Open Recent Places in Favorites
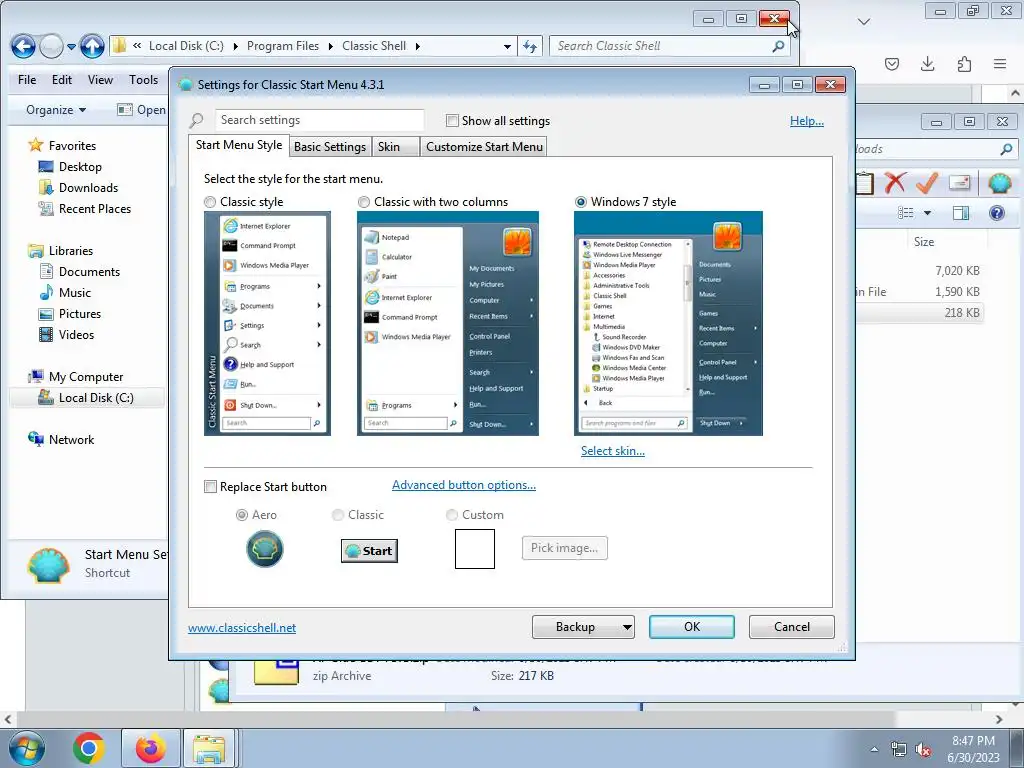Screen dimensions: 1024x768 (x=95, y=208)
